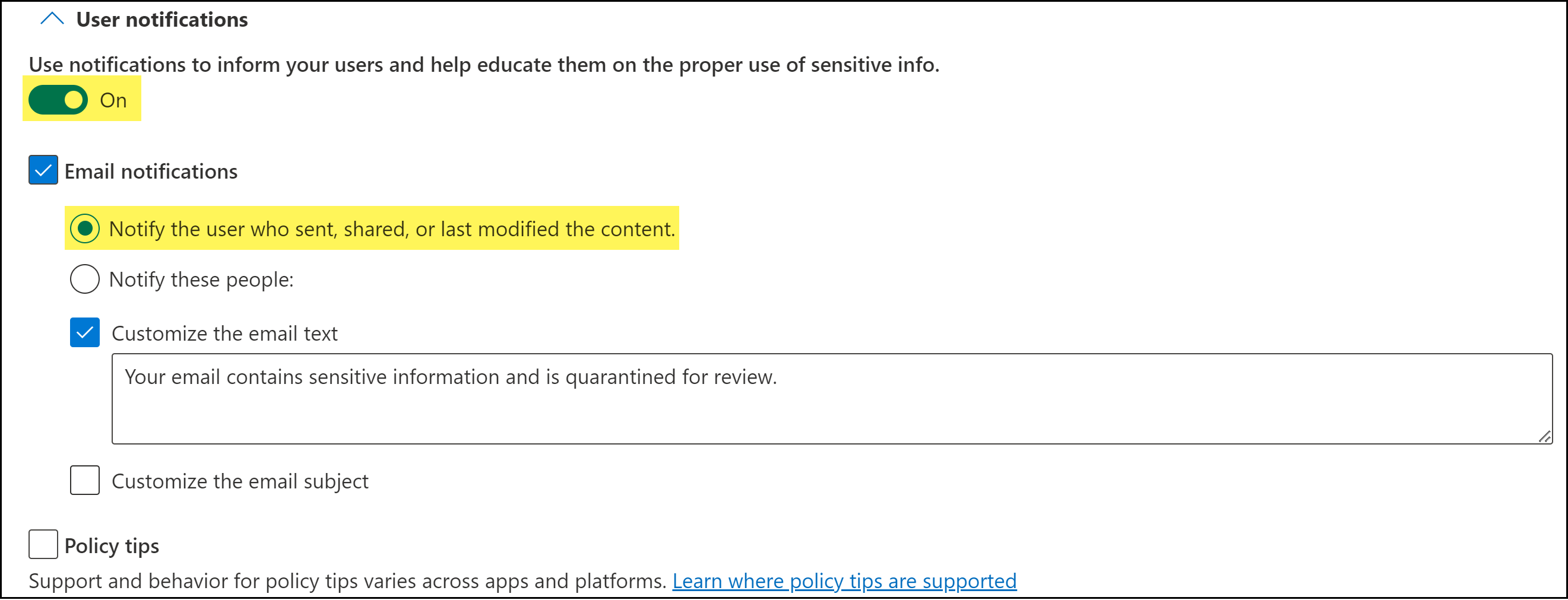This screenshot has height=600, width=1568.
Task: Click the text box resize handle
Action: click(1545, 437)
